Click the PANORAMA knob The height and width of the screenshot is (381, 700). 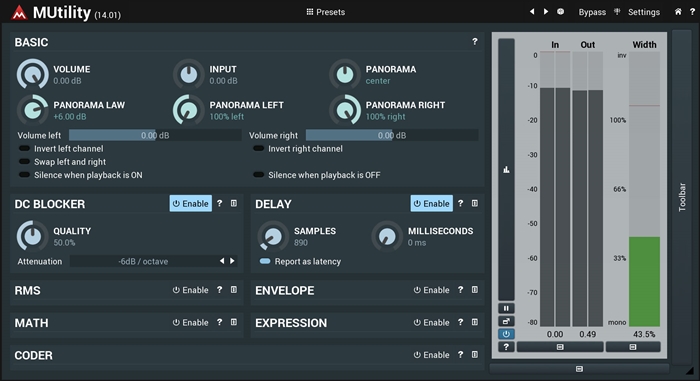[x=345, y=75]
